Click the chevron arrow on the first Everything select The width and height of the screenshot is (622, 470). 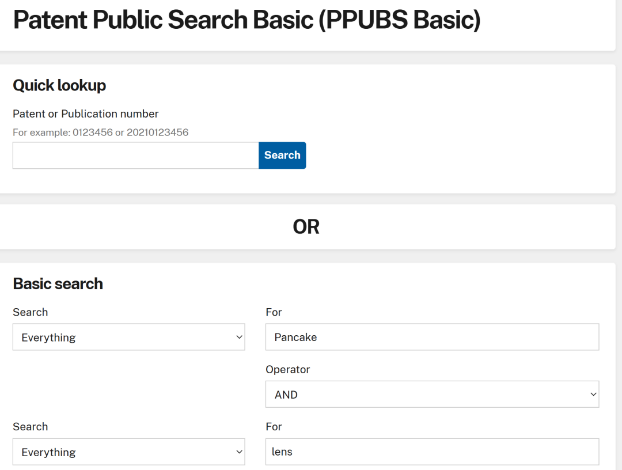coord(238,338)
